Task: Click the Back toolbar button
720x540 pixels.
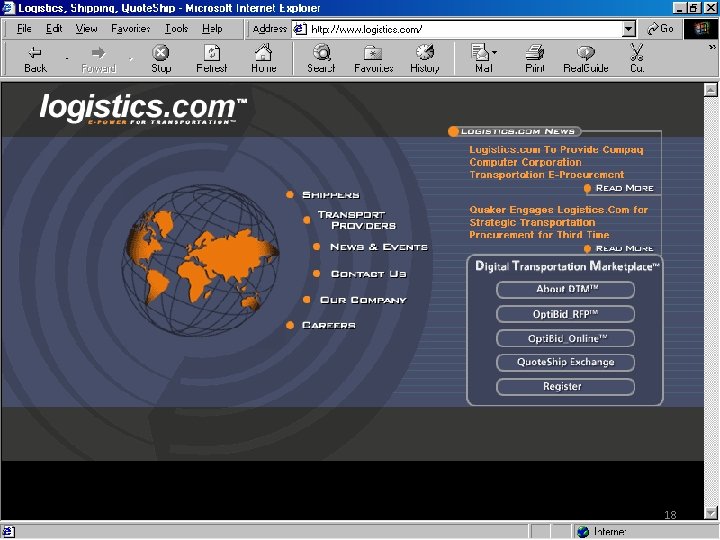Action: click(35, 59)
